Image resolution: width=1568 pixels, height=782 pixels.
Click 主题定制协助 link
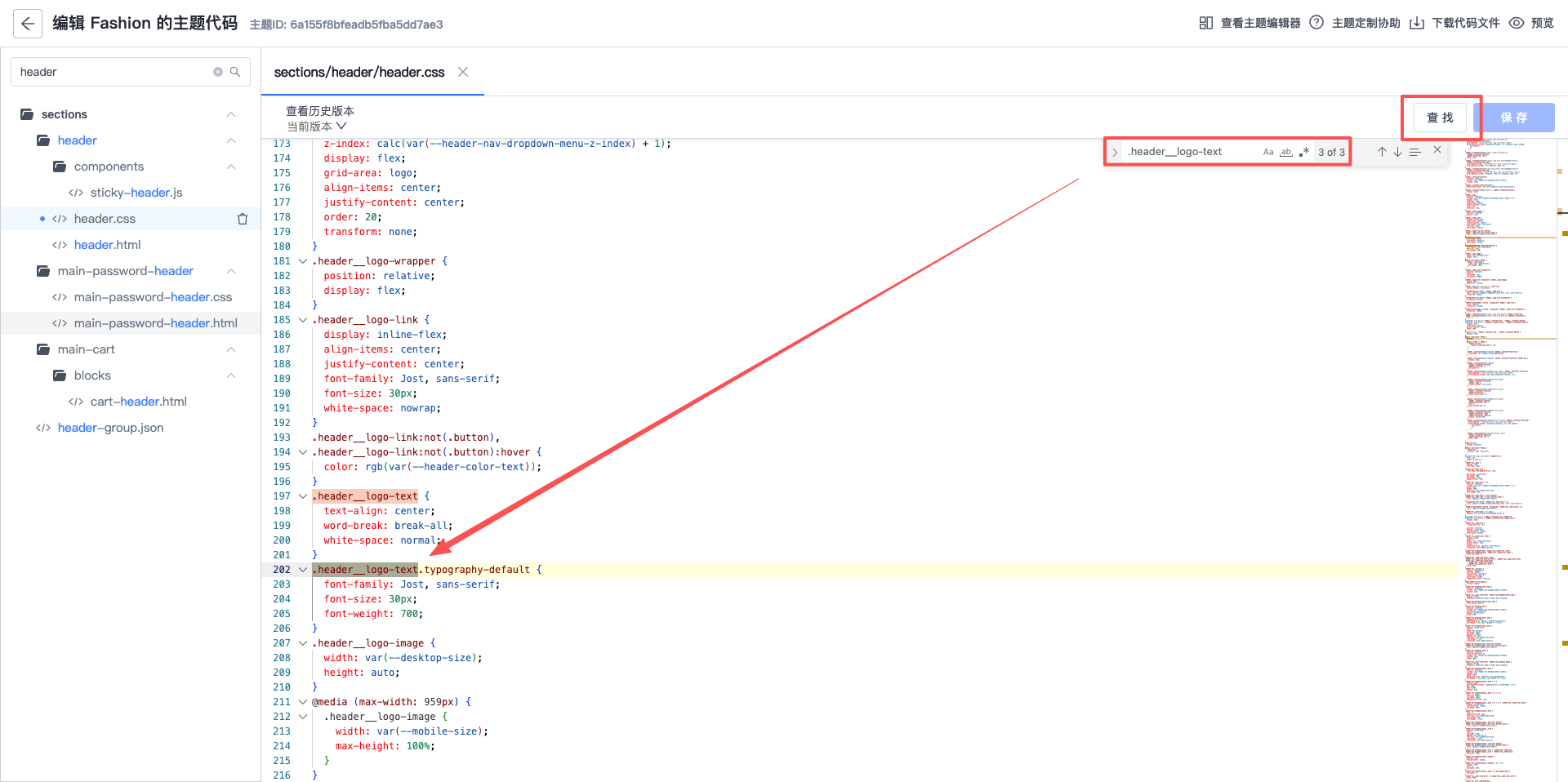point(1365,23)
